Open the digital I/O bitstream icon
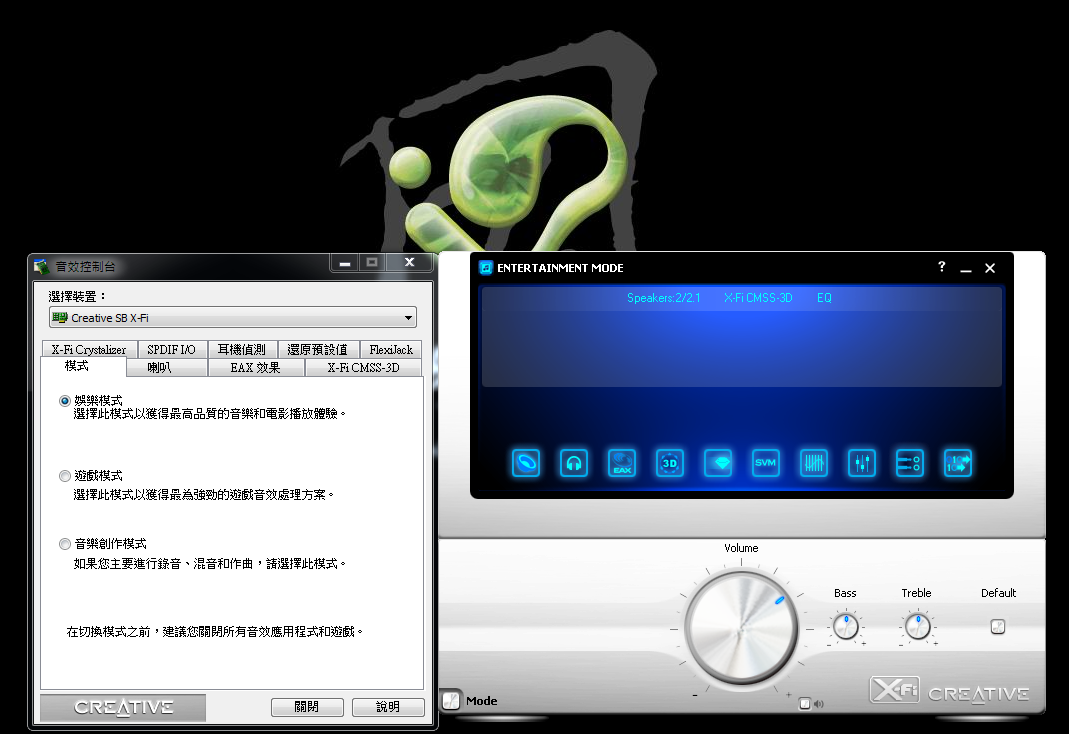 tap(958, 463)
